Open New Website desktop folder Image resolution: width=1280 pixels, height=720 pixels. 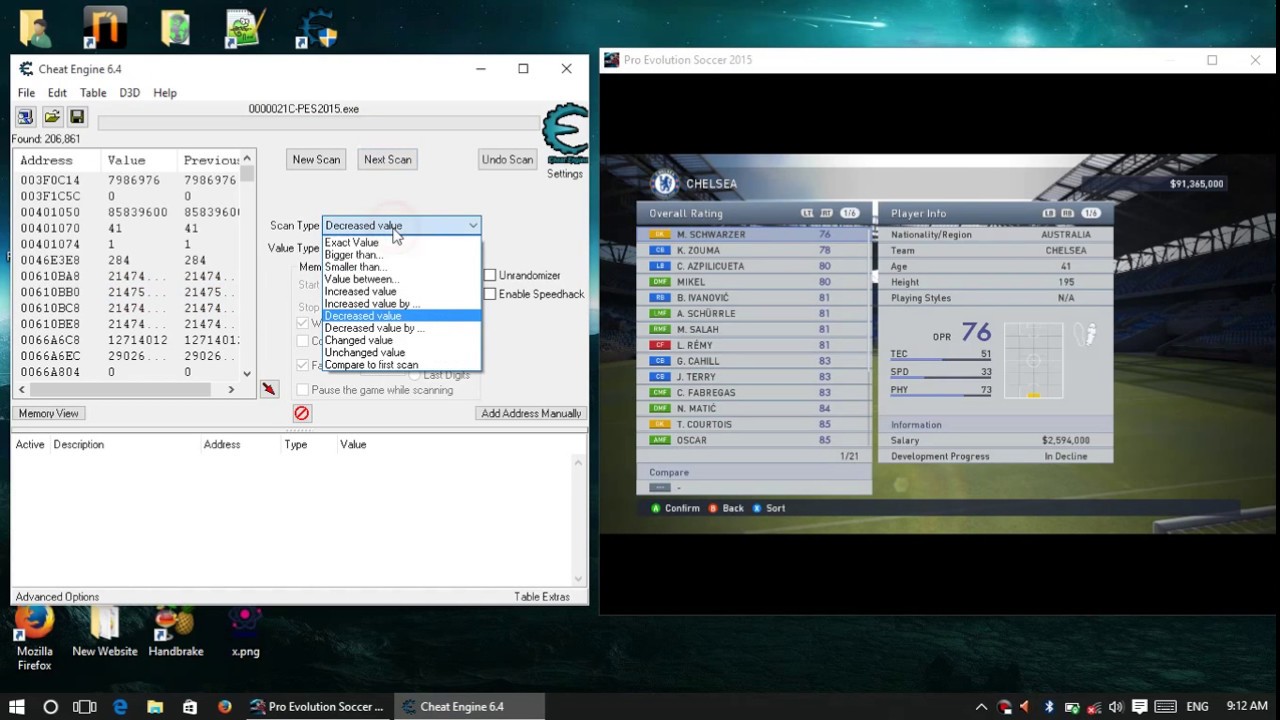click(x=104, y=632)
